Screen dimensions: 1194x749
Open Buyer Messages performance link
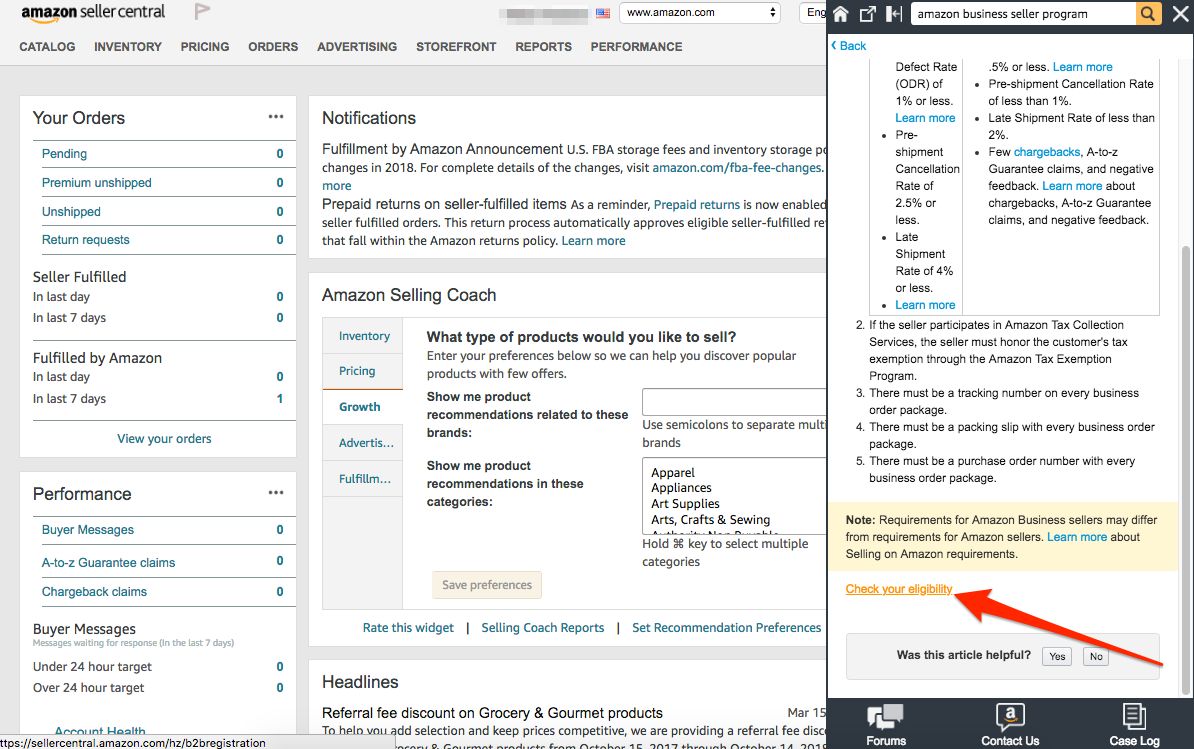pyautogui.click(x=88, y=530)
